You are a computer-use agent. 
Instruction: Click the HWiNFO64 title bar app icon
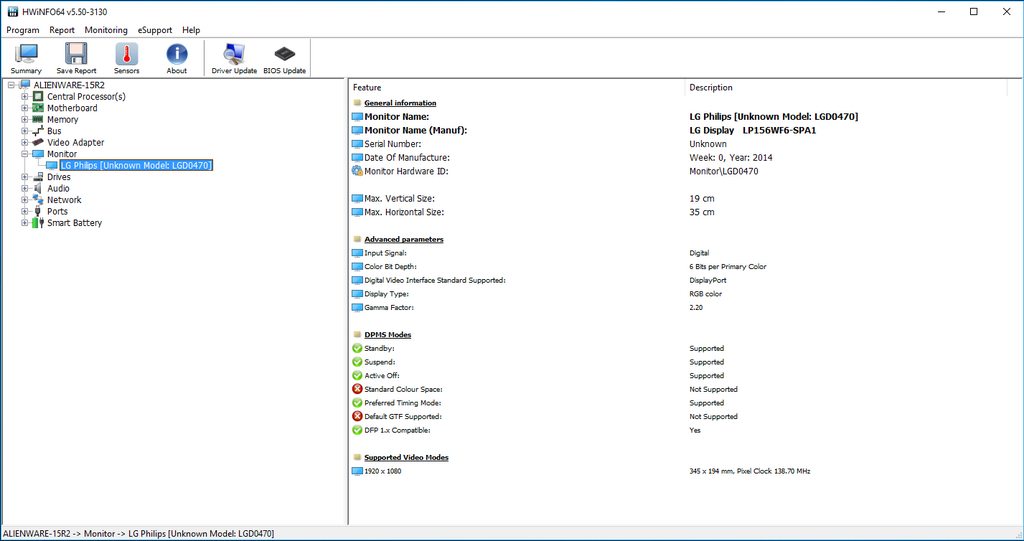pos(12,11)
